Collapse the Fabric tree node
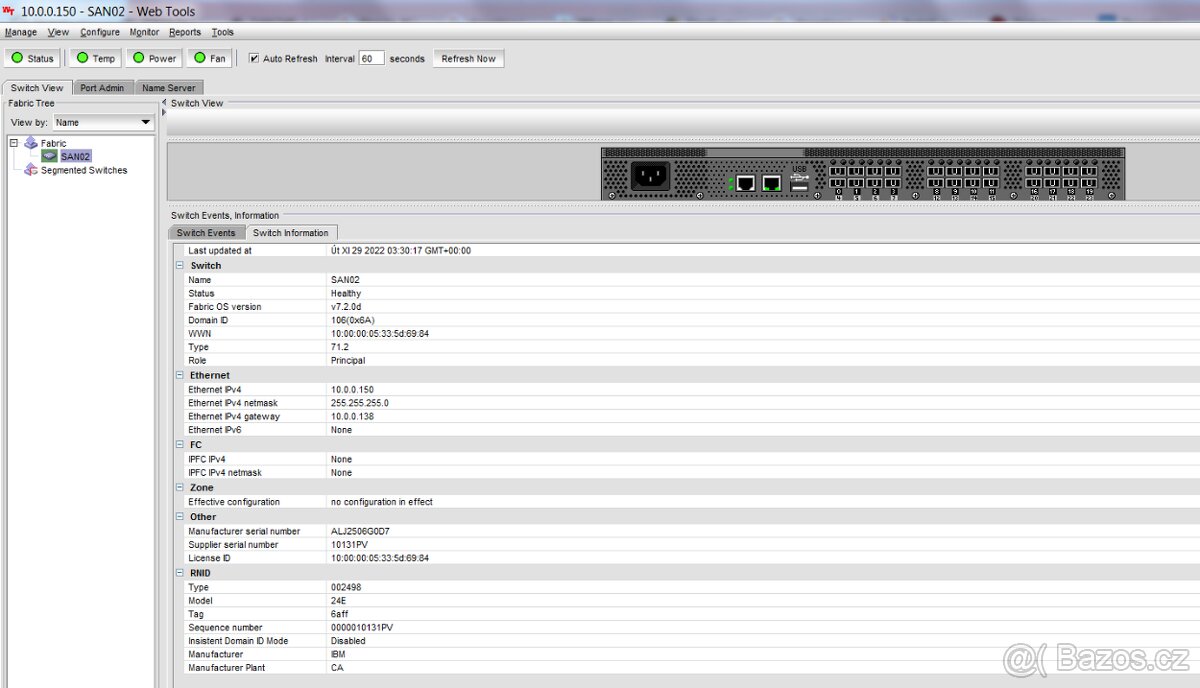Screen dimensions: 1200x688 pyautogui.click(x=14, y=143)
